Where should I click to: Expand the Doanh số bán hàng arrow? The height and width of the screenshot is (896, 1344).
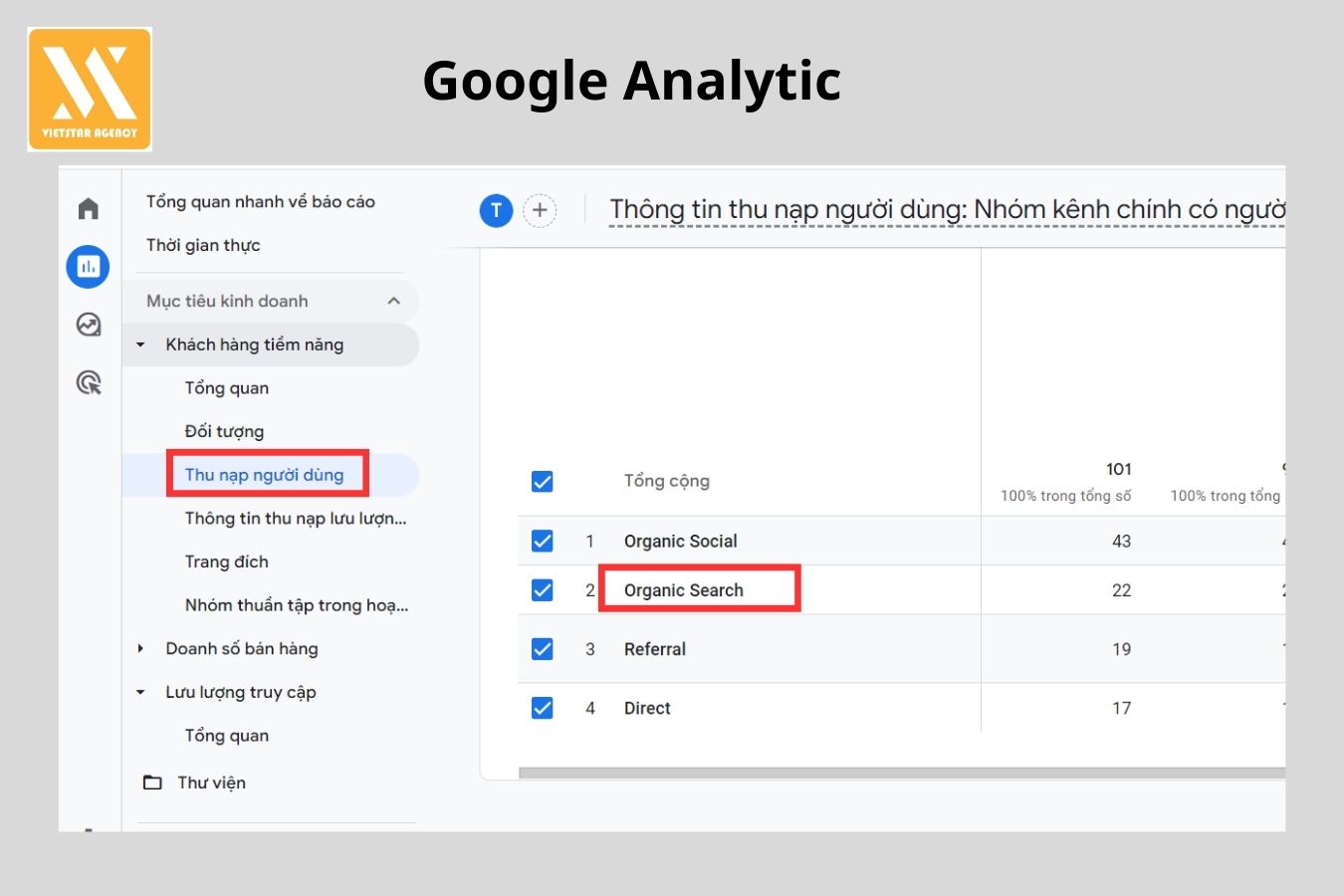[140, 648]
